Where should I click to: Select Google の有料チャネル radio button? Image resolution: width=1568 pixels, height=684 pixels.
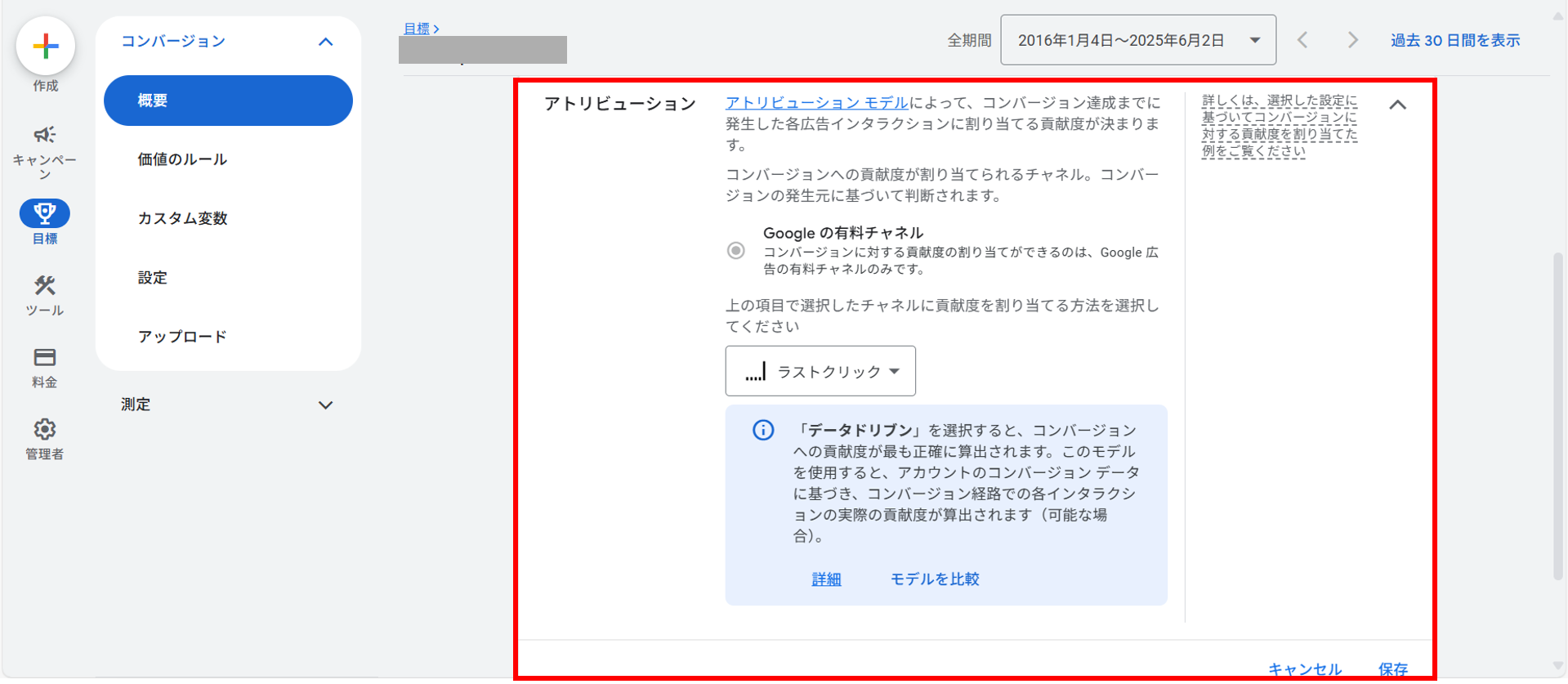coord(736,250)
